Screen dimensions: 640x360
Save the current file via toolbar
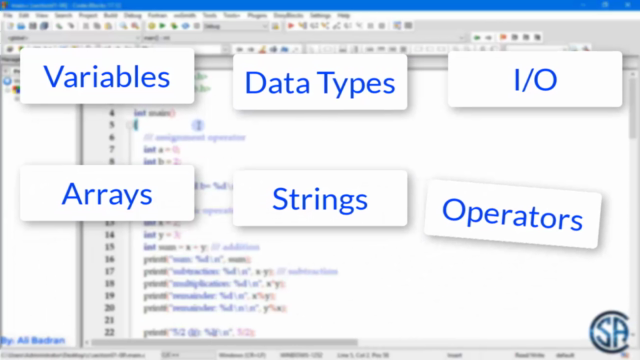(x=33, y=26)
